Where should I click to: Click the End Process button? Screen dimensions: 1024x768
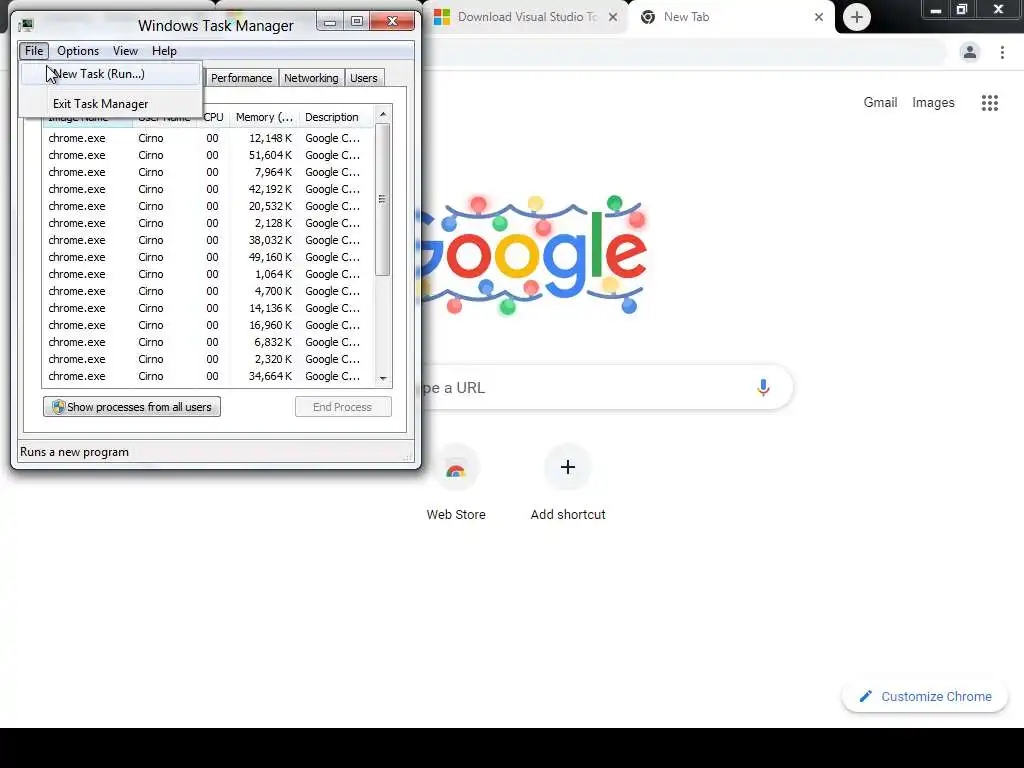(343, 407)
